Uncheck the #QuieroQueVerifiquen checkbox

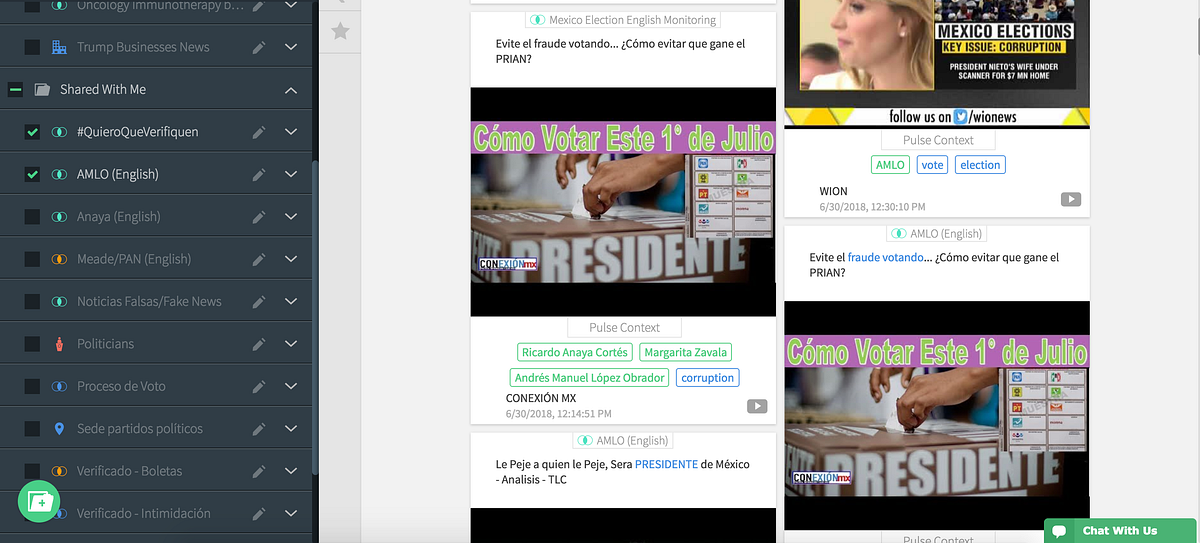click(x=32, y=132)
